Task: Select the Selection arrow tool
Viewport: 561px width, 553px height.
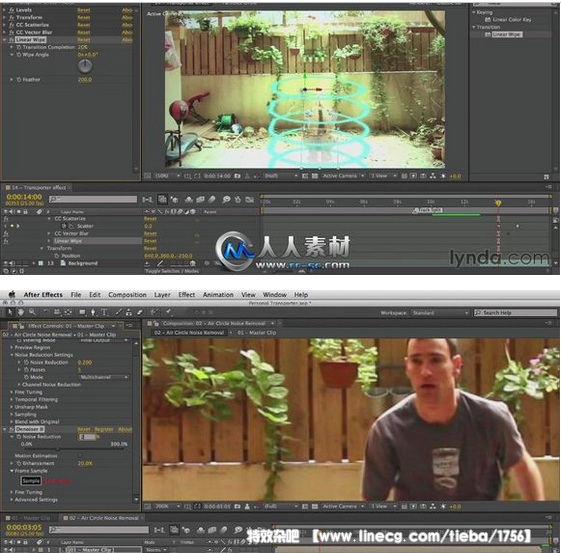Action: 10,312
